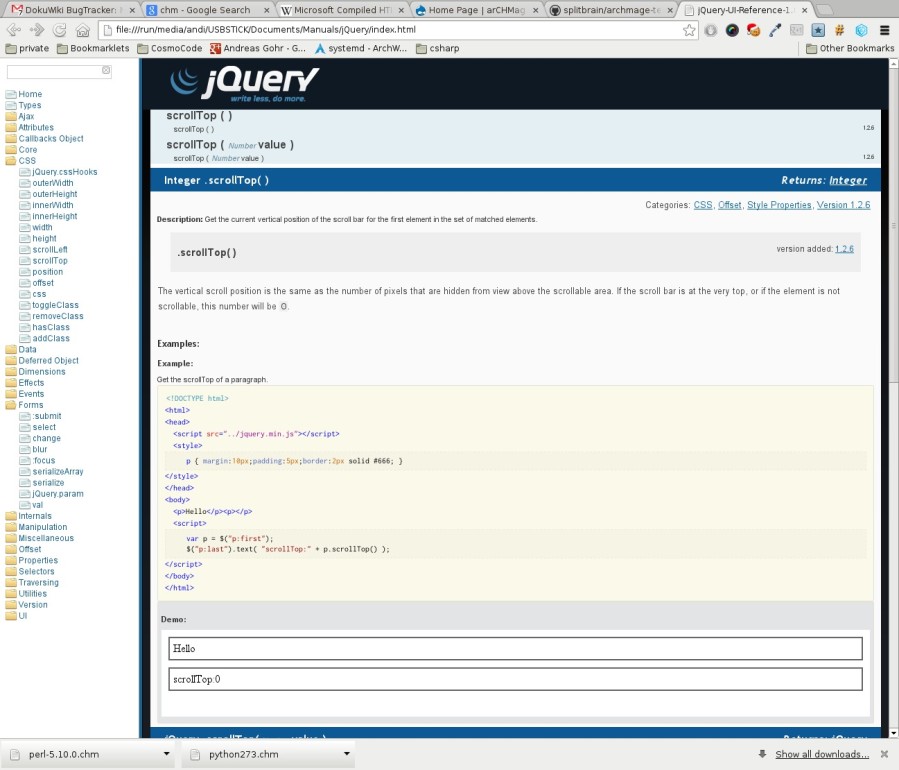Open the Style Properties category link
This screenshot has height=770, width=899.
pos(779,205)
